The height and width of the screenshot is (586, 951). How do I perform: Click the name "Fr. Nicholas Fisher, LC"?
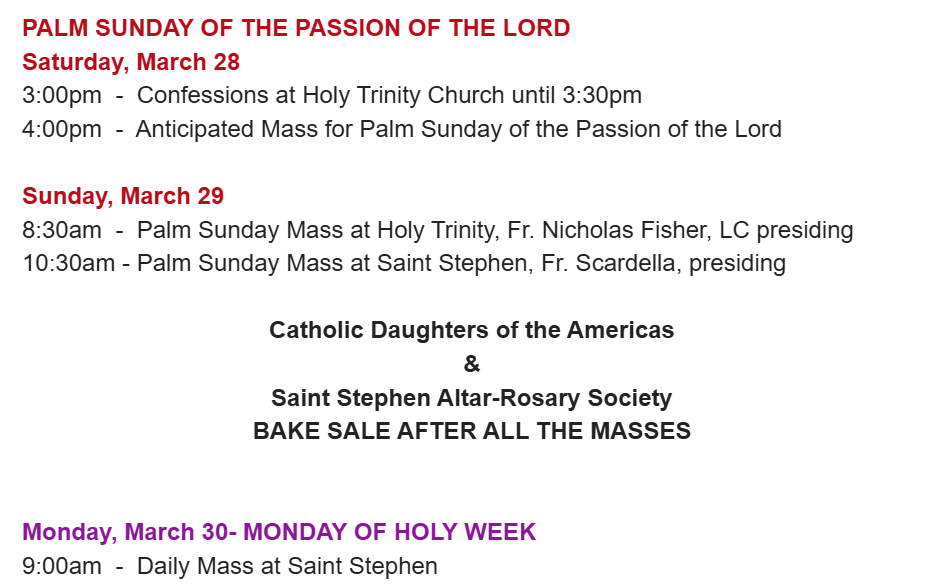click(627, 230)
